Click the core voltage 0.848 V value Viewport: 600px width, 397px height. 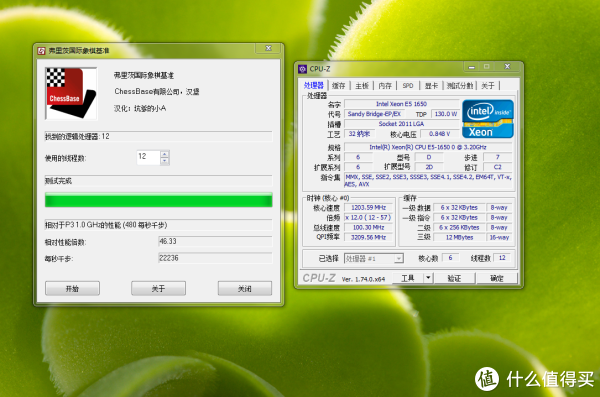coord(440,134)
